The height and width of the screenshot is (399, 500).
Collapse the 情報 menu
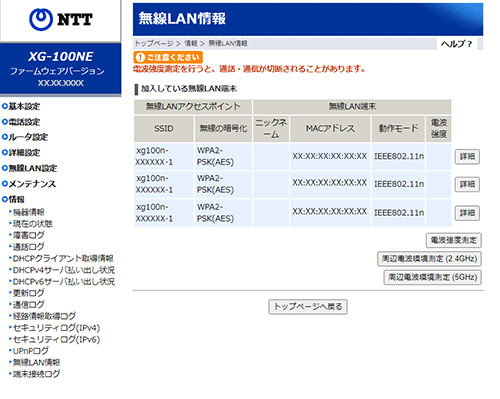[13, 199]
